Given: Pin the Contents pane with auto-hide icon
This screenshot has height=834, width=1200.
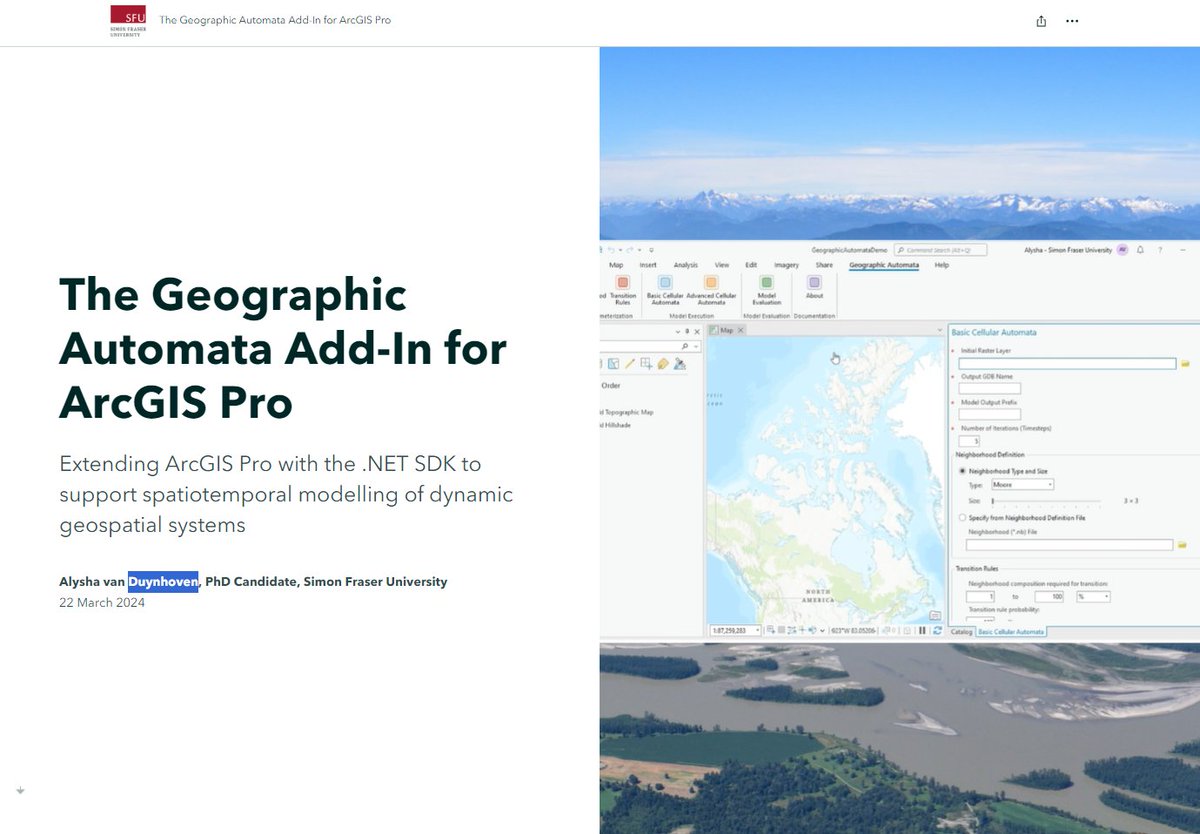Looking at the screenshot, I should (687, 330).
